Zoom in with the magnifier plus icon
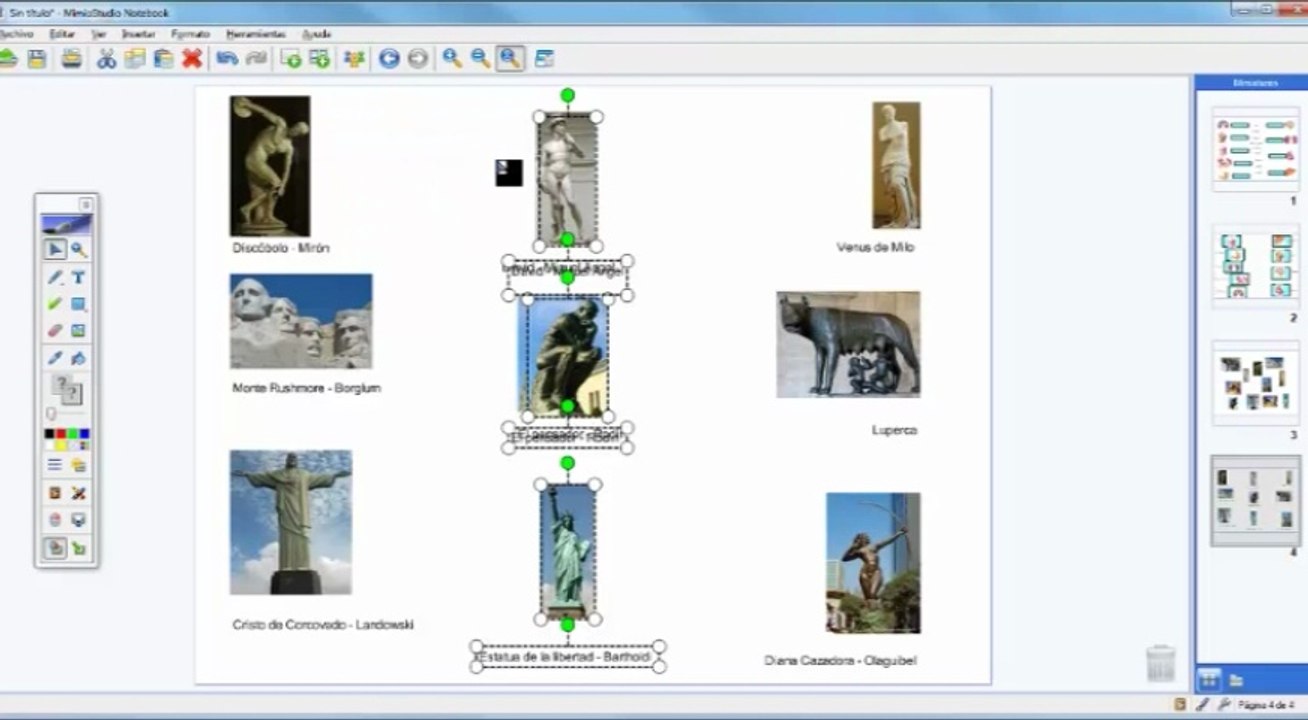Screen dimensions: 1308x720 coord(452,59)
